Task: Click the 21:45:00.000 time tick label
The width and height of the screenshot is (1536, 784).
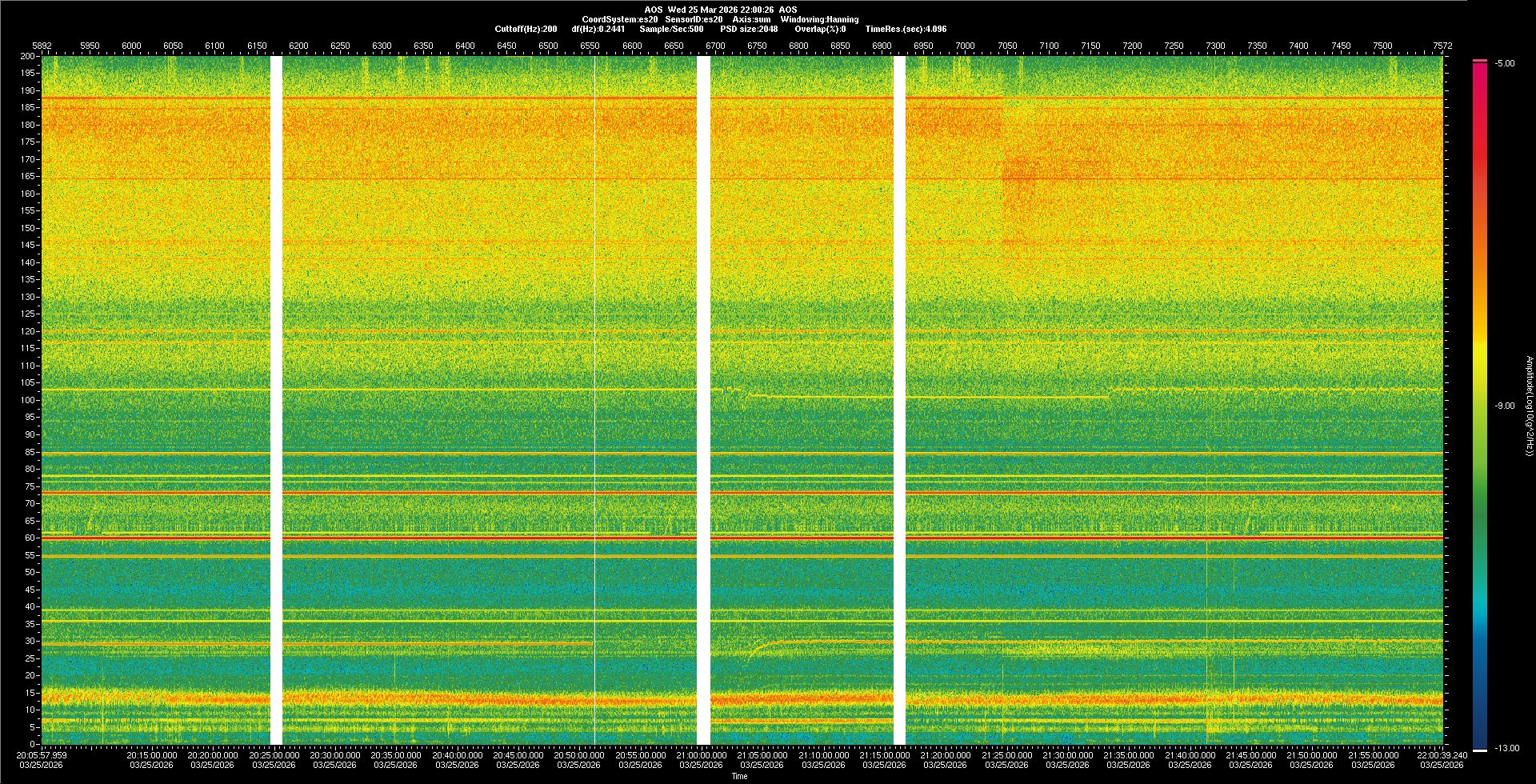Action: pos(1250,754)
